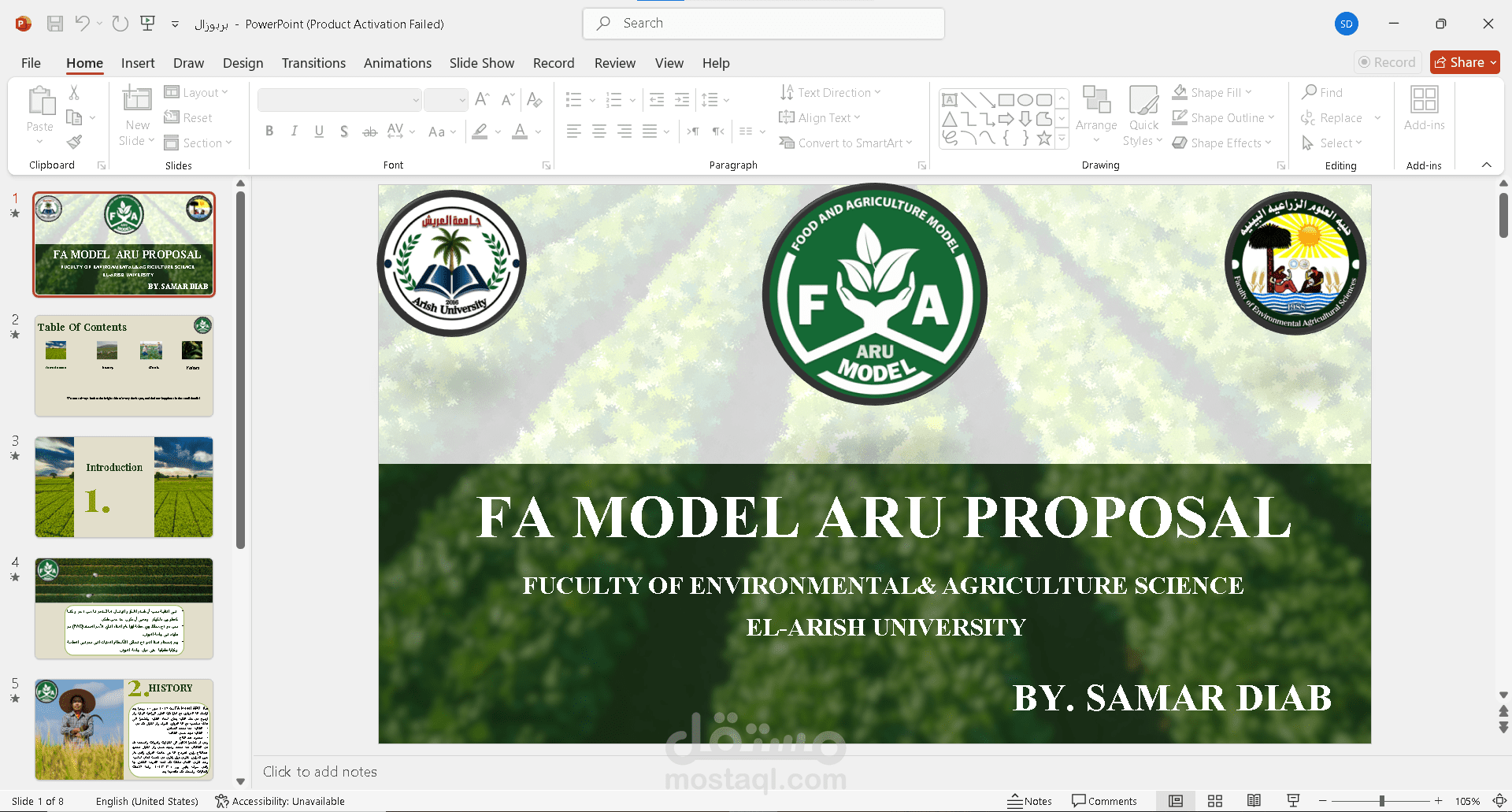Click the Copy icon in Clipboard group
1512x812 pixels.
pos(74,117)
